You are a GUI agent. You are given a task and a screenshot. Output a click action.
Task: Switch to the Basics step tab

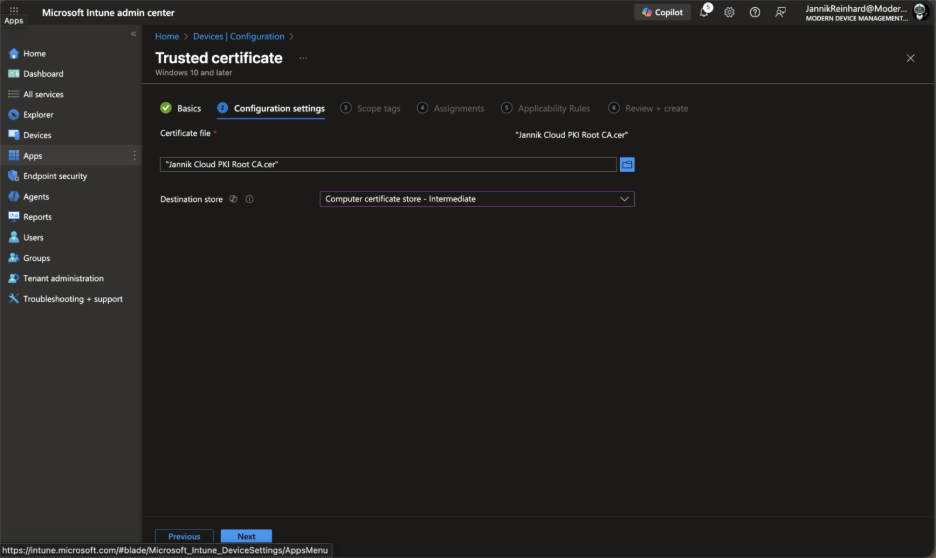click(x=181, y=108)
